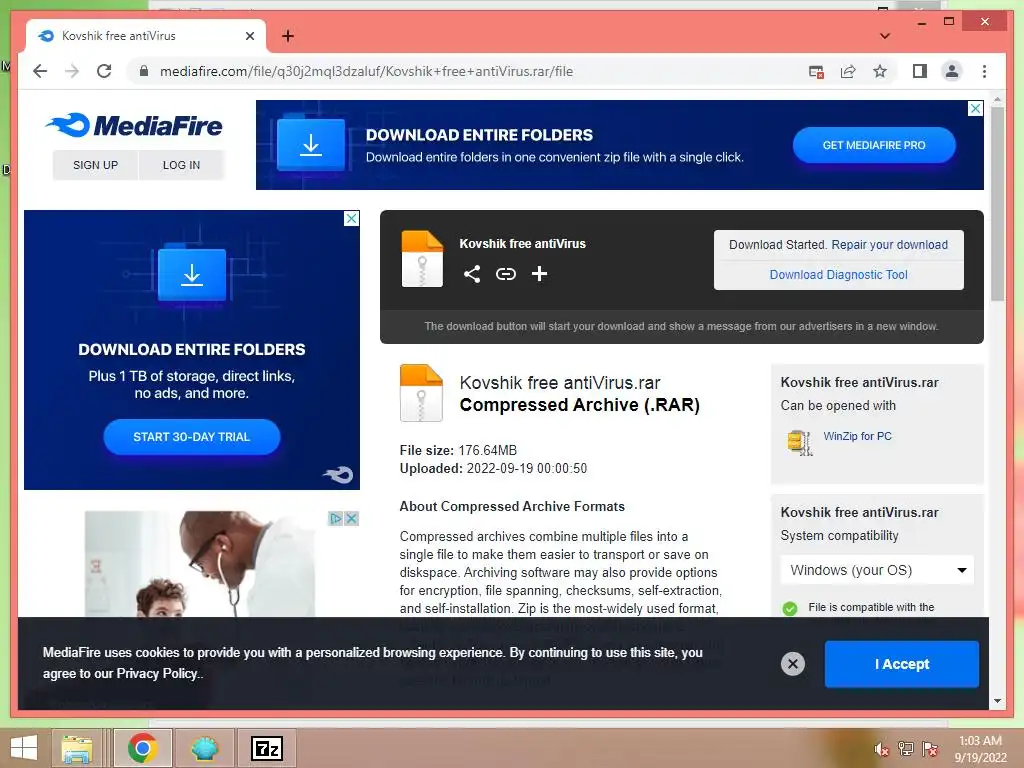Open the Chrome profile avatar

(x=952, y=71)
